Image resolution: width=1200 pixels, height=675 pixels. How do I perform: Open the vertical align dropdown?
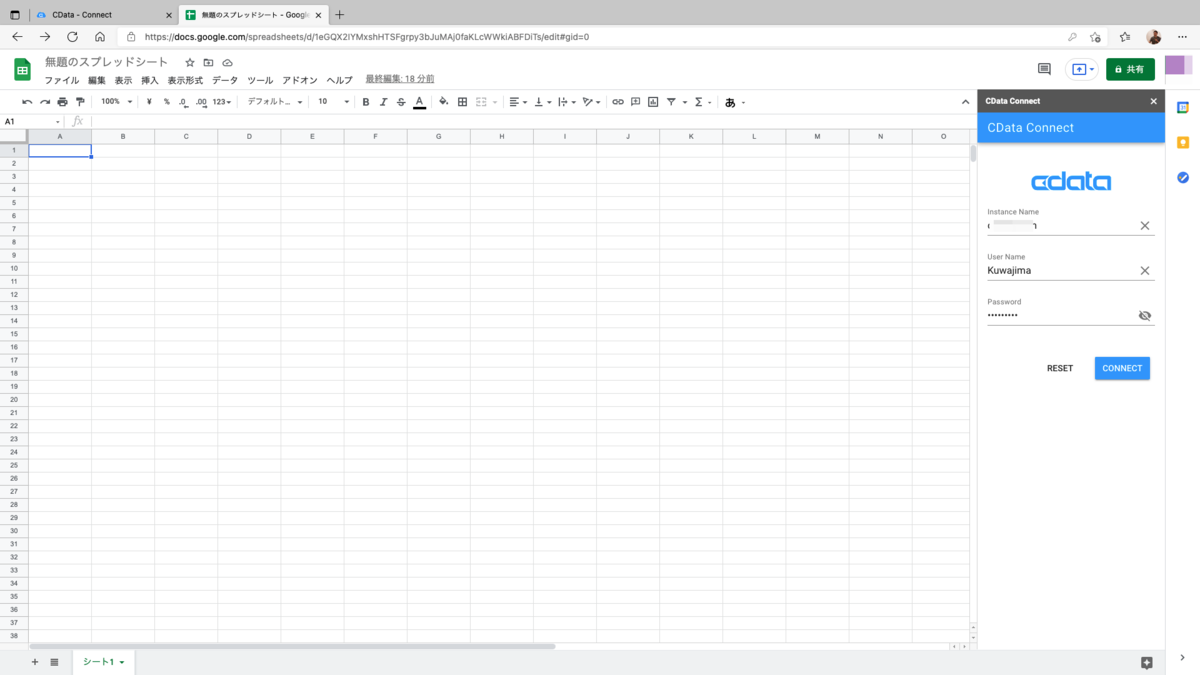[x=543, y=102]
